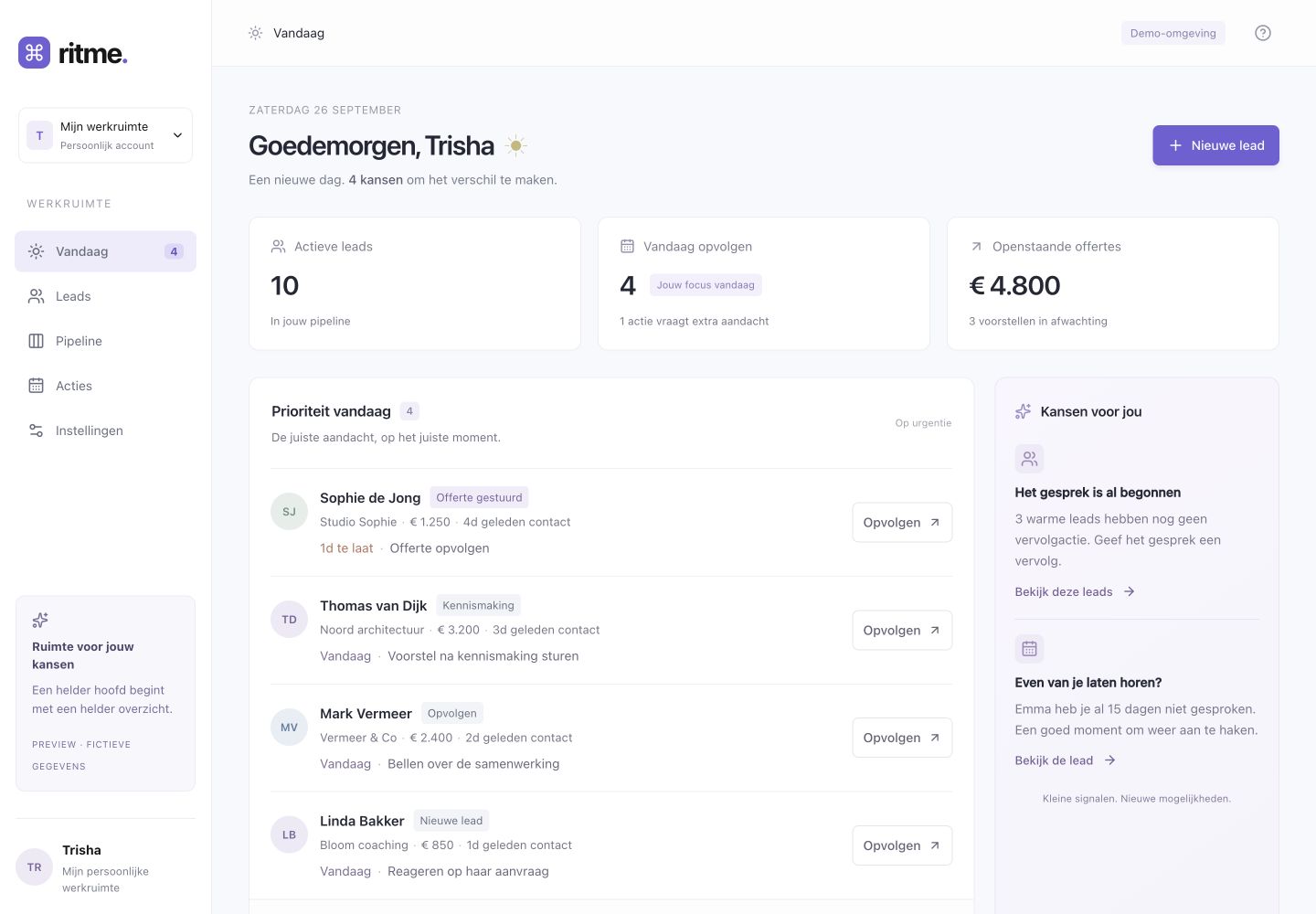Image resolution: width=1316 pixels, height=914 pixels.
Task: Click the sparkle icon beside Kansen voor jou
Action: pyautogui.click(x=1024, y=411)
